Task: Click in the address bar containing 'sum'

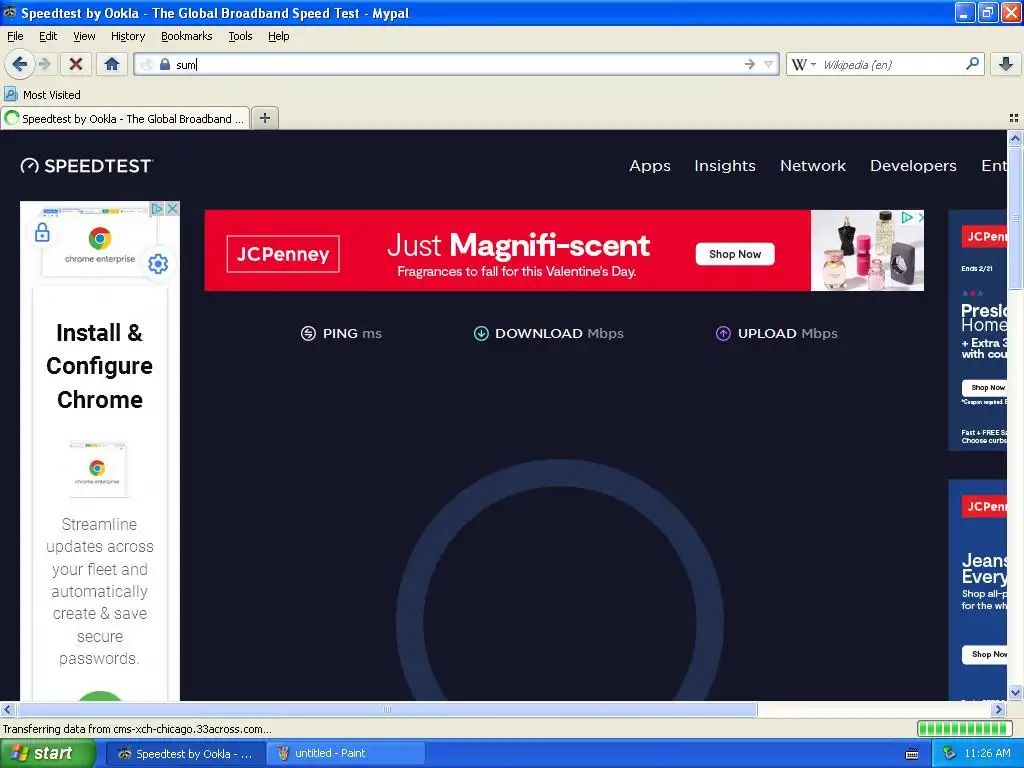Action: point(457,64)
